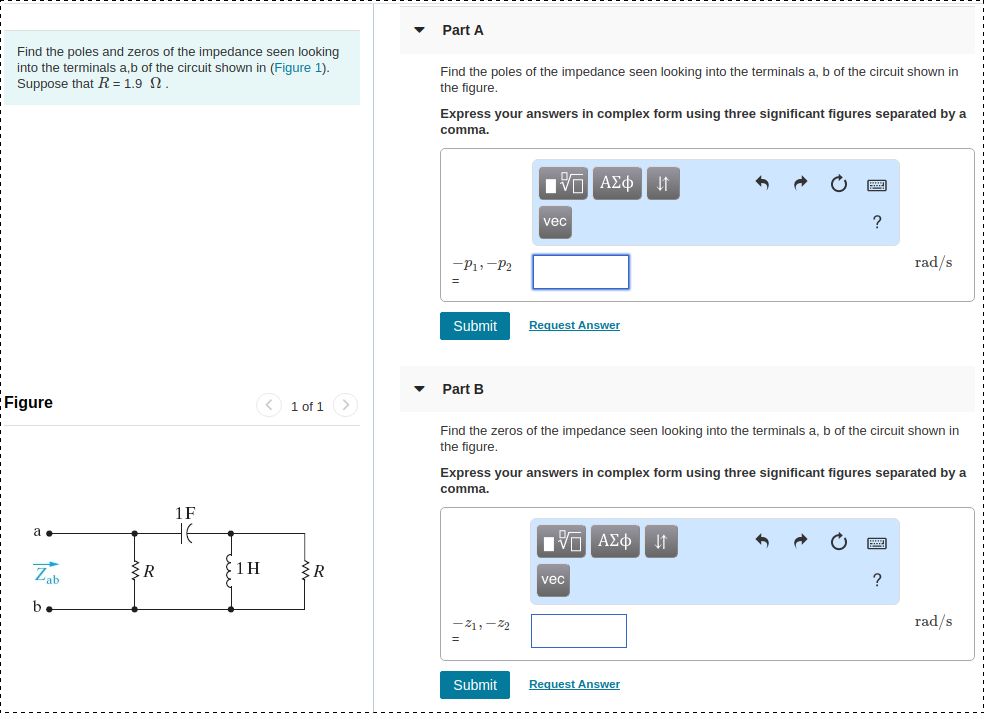This screenshot has width=984, height=713.
Task: Click the up-down arrows icon in Part B
Action: click(x=661, y=542)
